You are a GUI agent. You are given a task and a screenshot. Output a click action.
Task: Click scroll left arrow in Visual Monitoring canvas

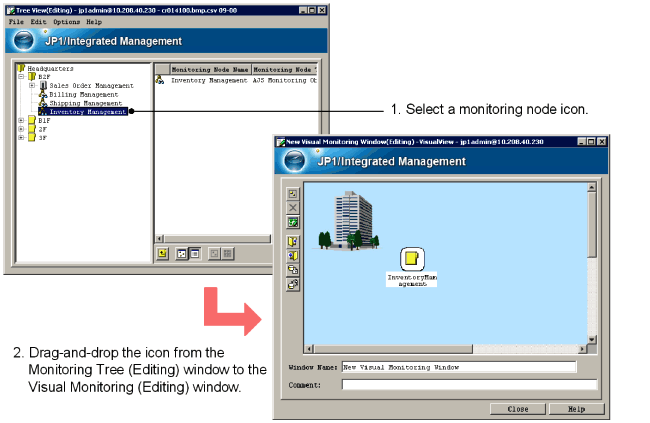coord(309,349)
